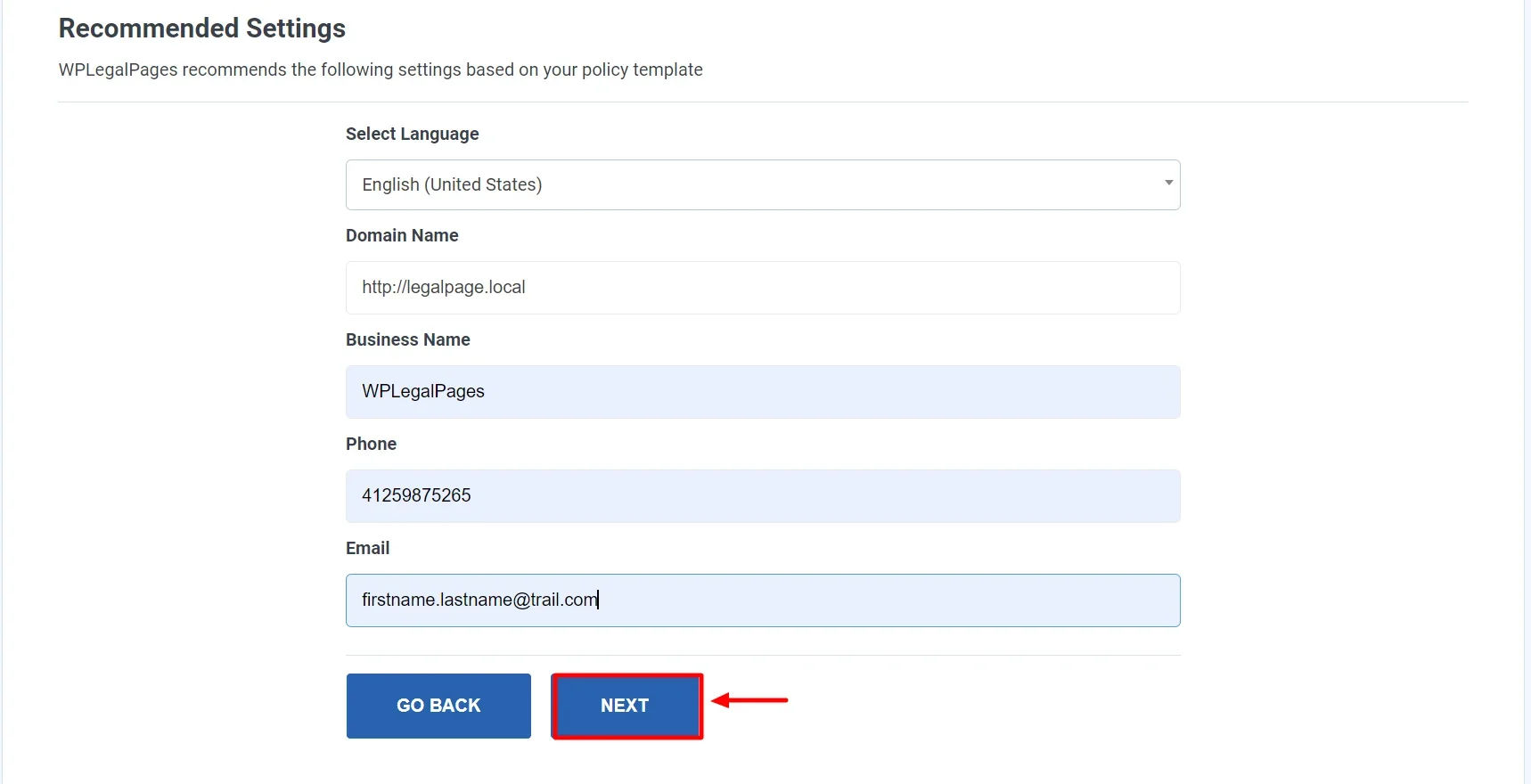Click the vertical scrollbar on right edge
1531x784 pixels.
(x=1527, y=392)
